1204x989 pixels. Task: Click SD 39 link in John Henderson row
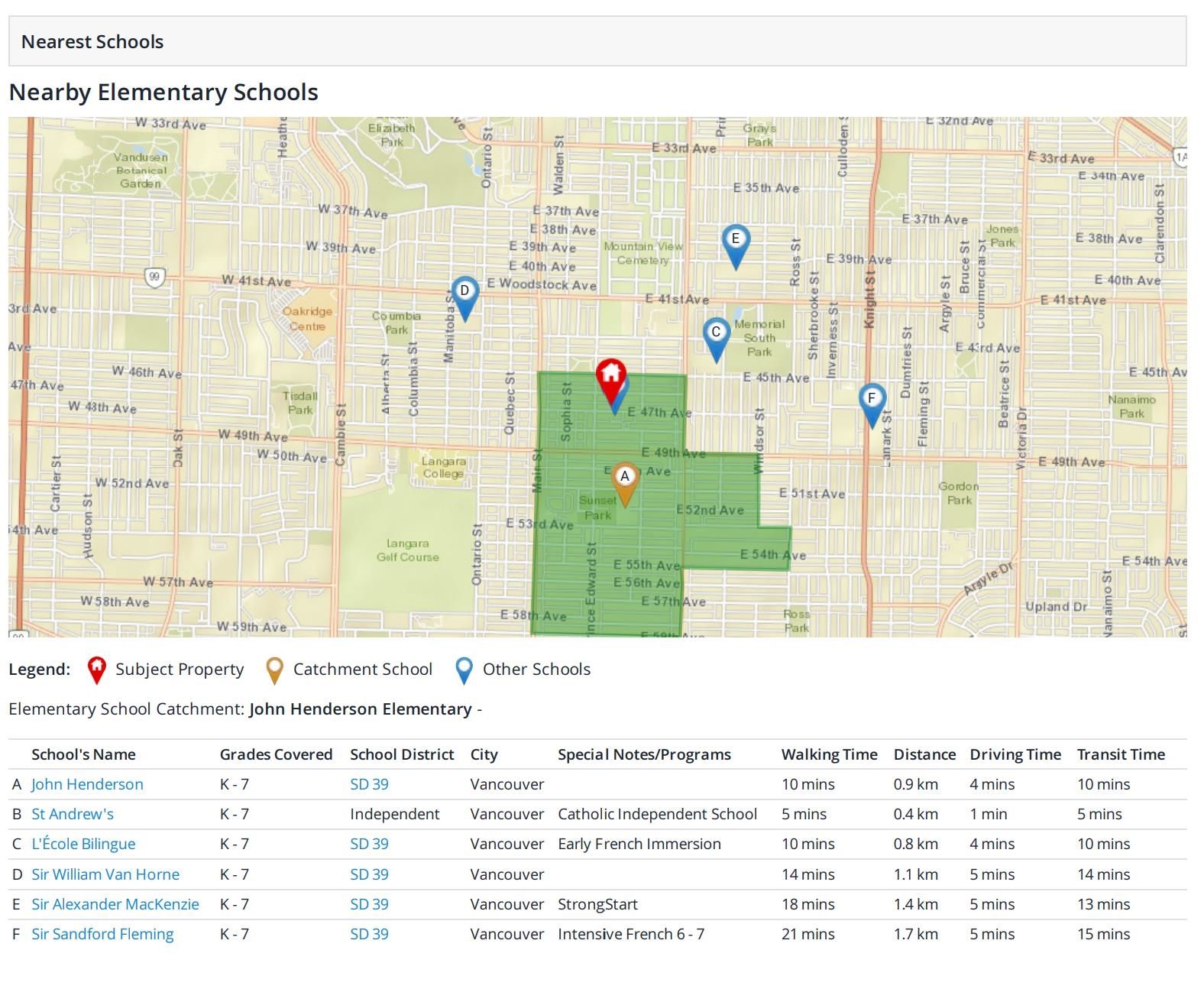click(369, 784)
